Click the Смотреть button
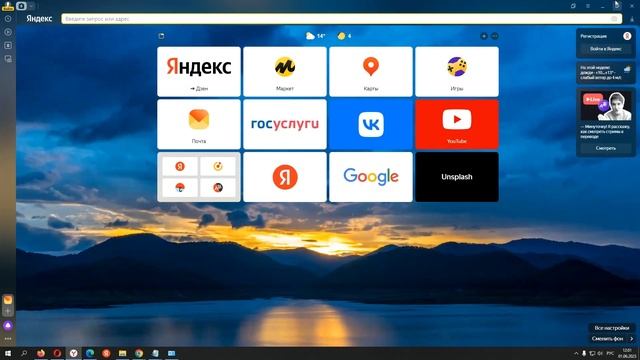 click(x=606, y=148)
